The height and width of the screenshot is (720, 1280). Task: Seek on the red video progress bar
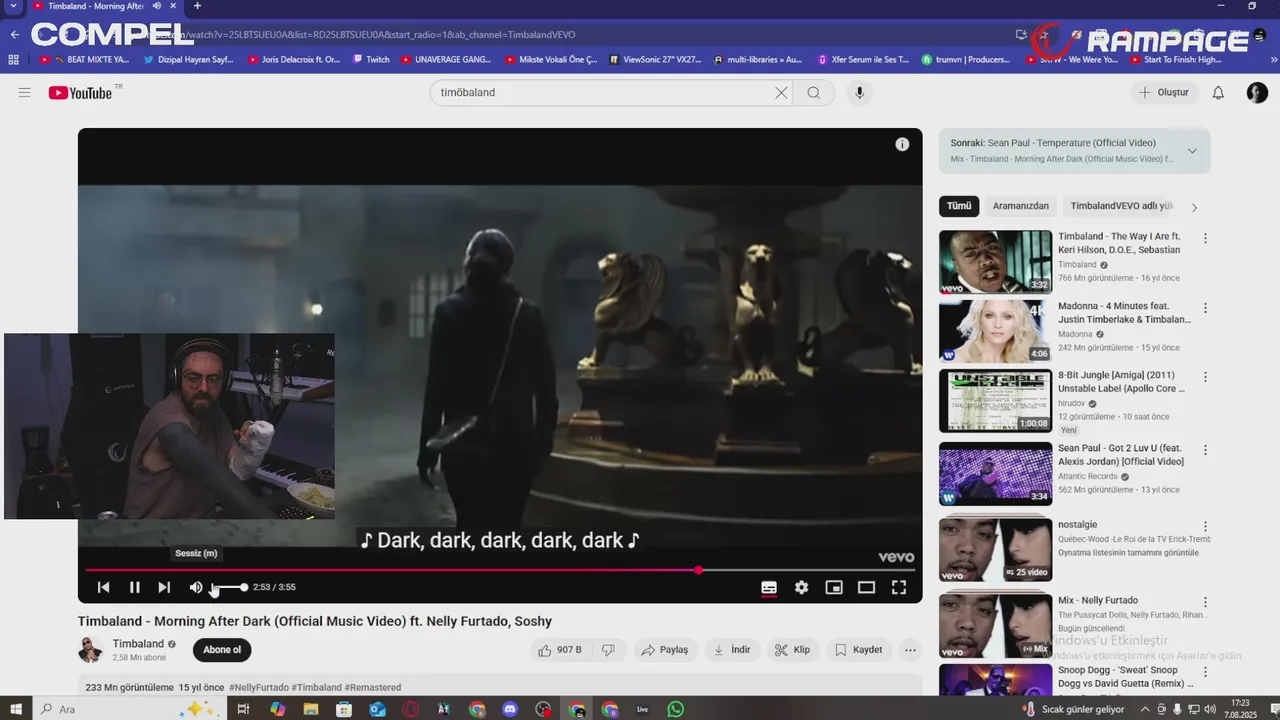click(498, 570)
